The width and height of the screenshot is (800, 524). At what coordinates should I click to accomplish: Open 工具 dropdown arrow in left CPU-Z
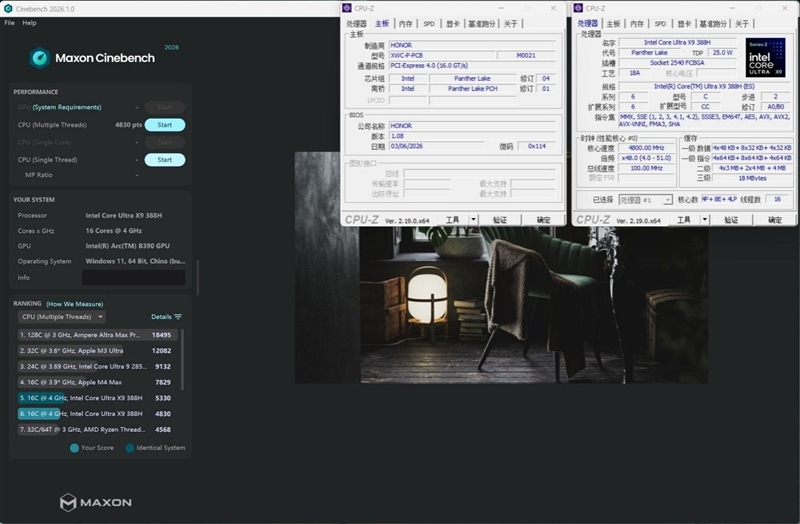[x=473, y=220]
